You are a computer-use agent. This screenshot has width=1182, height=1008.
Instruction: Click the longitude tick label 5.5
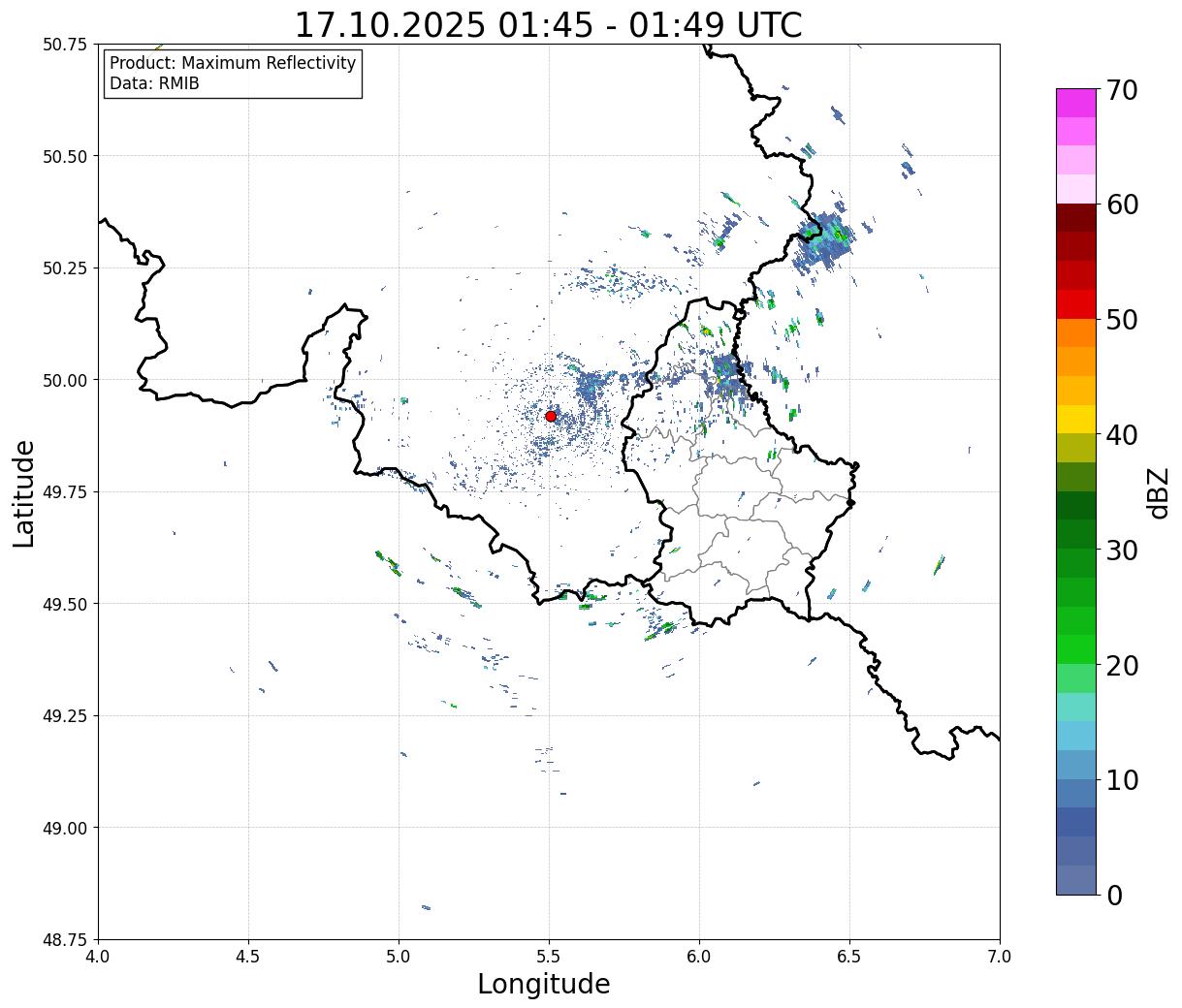pos(549,957)
